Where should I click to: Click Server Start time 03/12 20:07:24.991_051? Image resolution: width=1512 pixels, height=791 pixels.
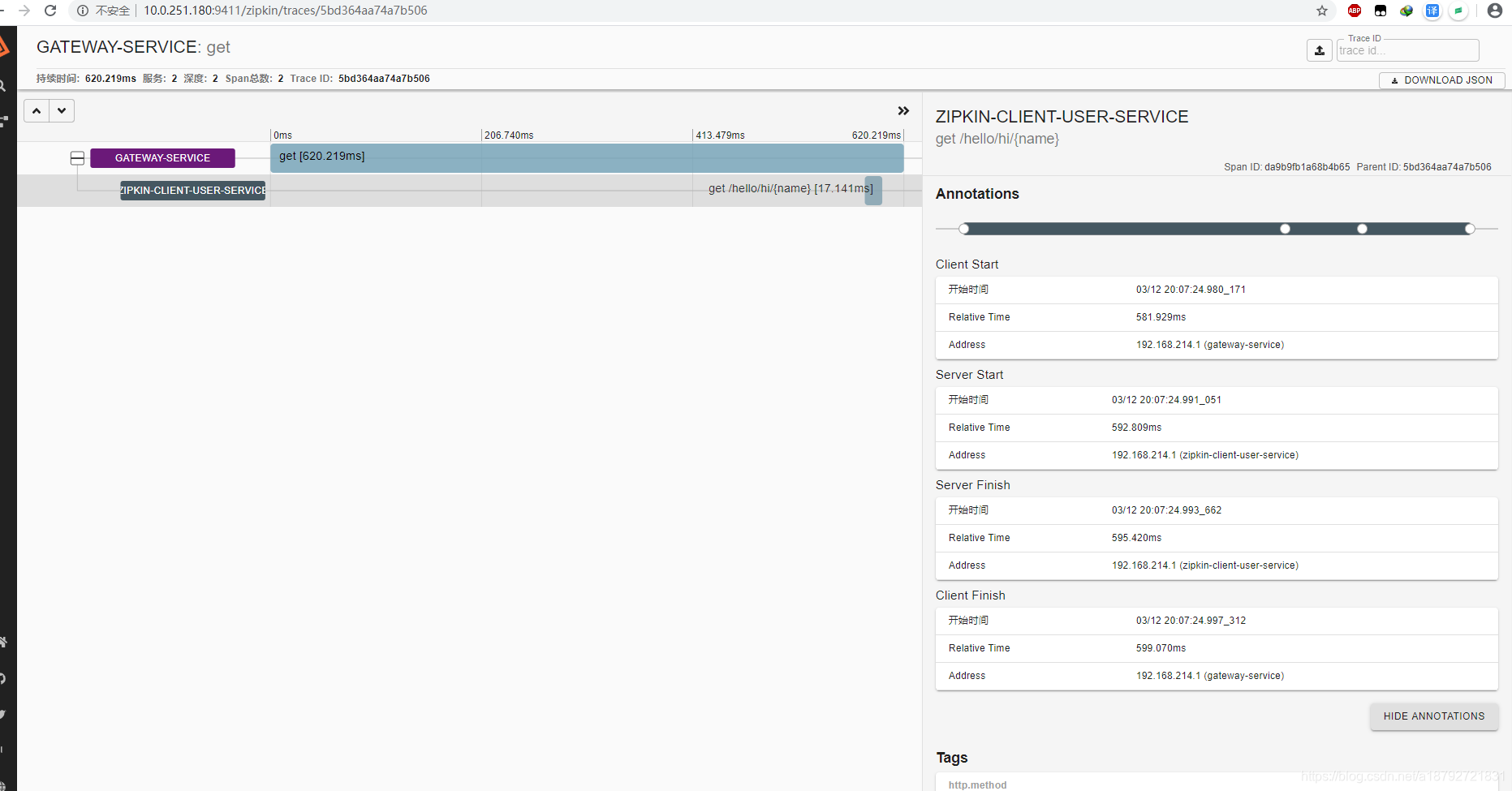(x=1166, y=400)
